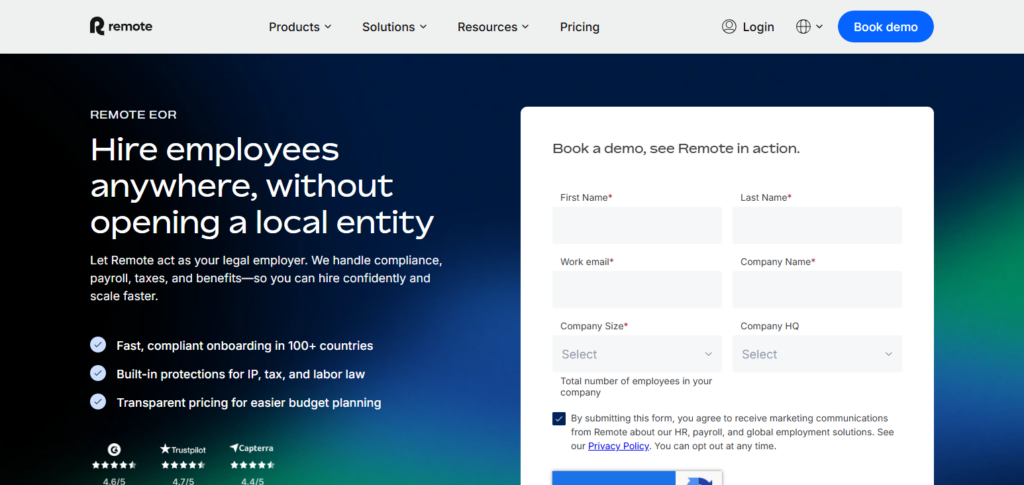Click the G2 rating logo

tap(114, 449)
